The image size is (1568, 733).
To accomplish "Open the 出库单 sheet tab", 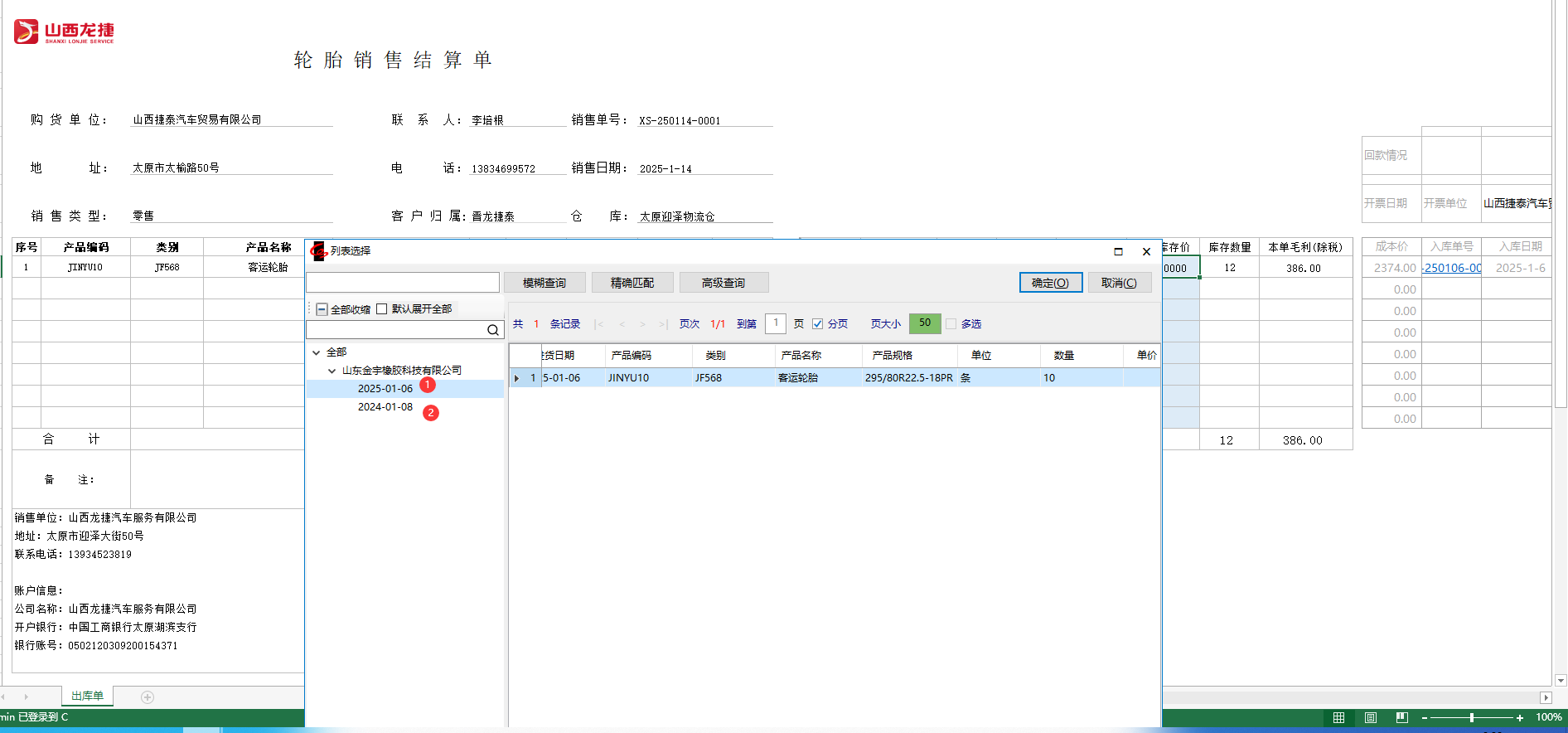I will (x=87, y=696).
